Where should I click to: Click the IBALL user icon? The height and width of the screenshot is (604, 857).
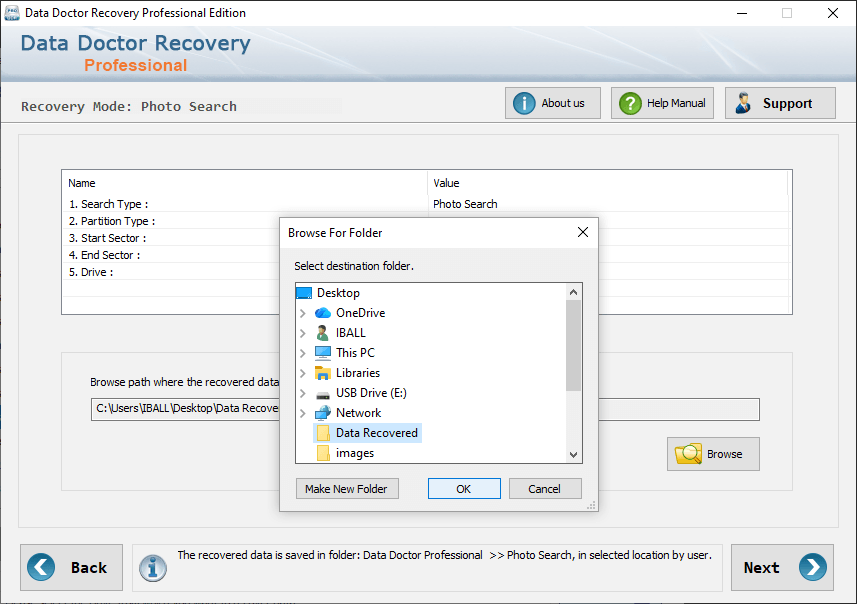[x=322, y=333]
